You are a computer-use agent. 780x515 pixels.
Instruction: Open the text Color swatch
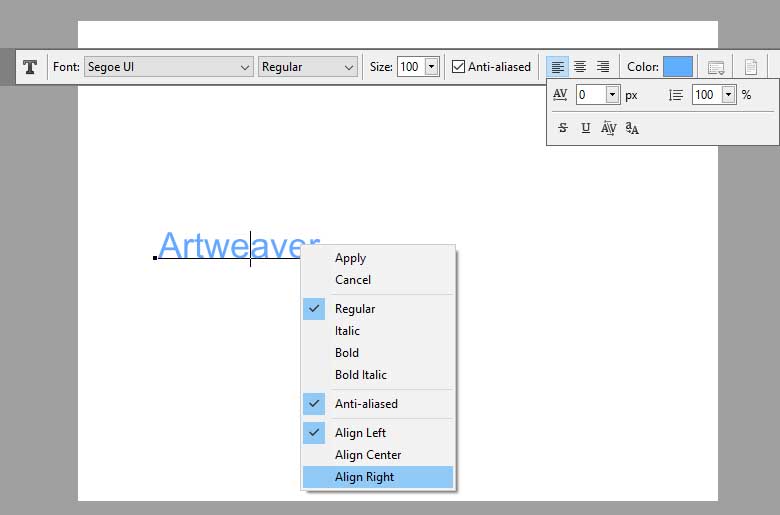pyautogui.click(x=678, y=67)
